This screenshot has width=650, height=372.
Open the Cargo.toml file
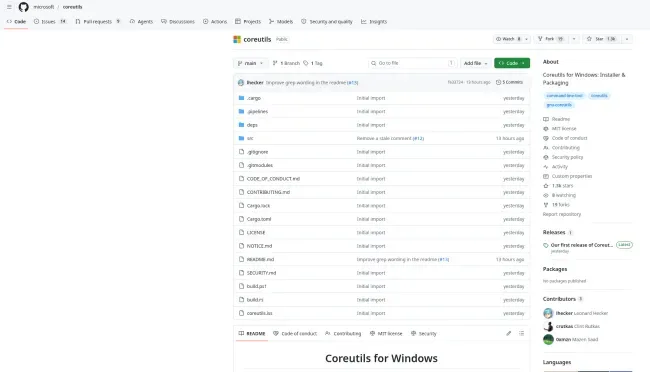(x=259, y=219)
